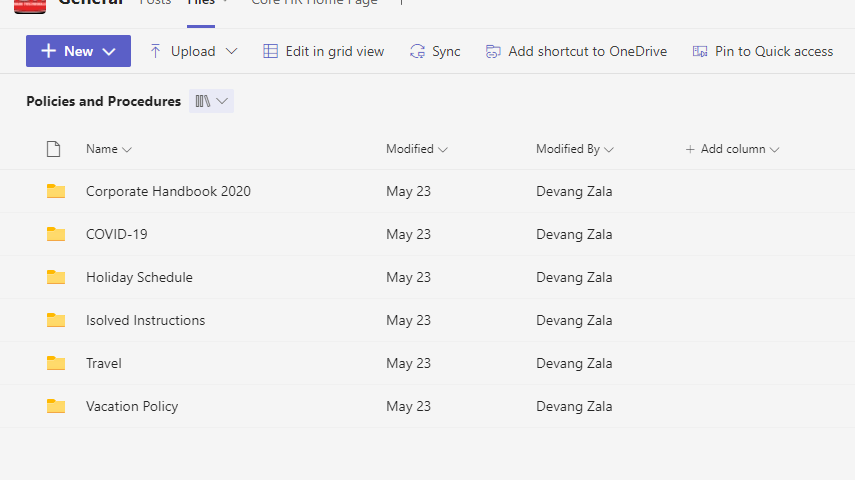This screenshot has height=480, width=855.
Task: Click Devang Zala in the COVID-19 row
Action: [574, 235]
